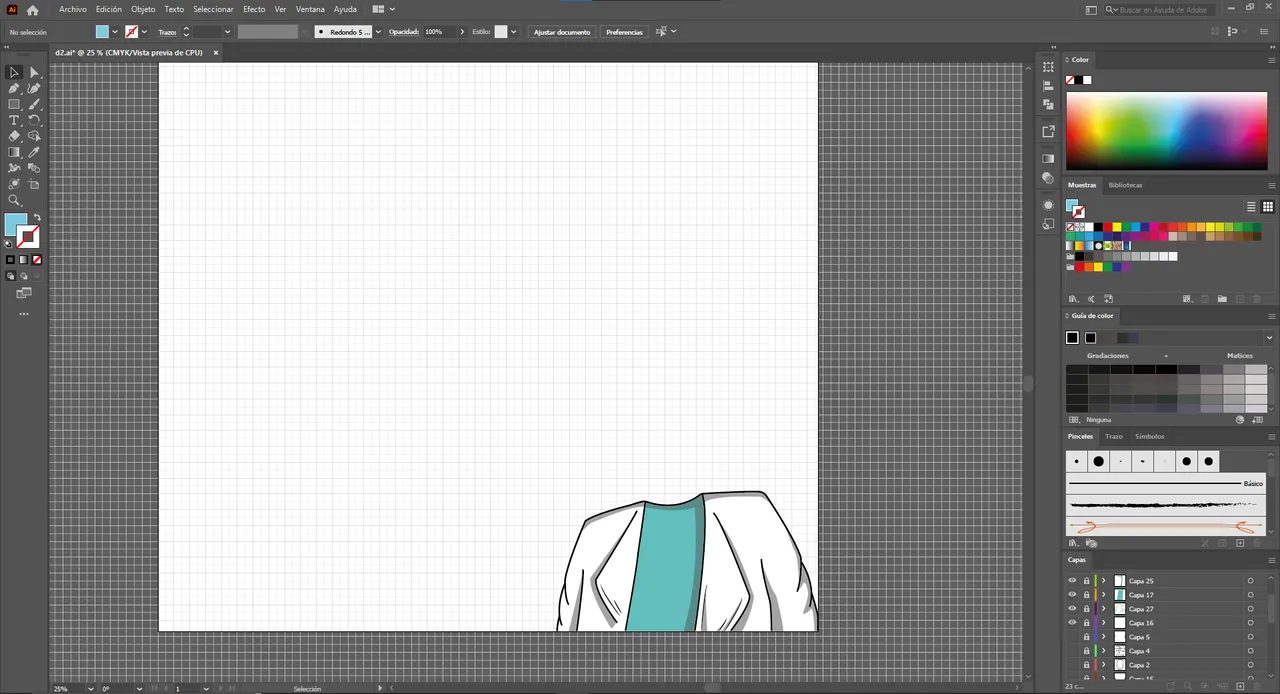Reset default fill and stroke
1280x694 pixels.
(x=9, y=243)
